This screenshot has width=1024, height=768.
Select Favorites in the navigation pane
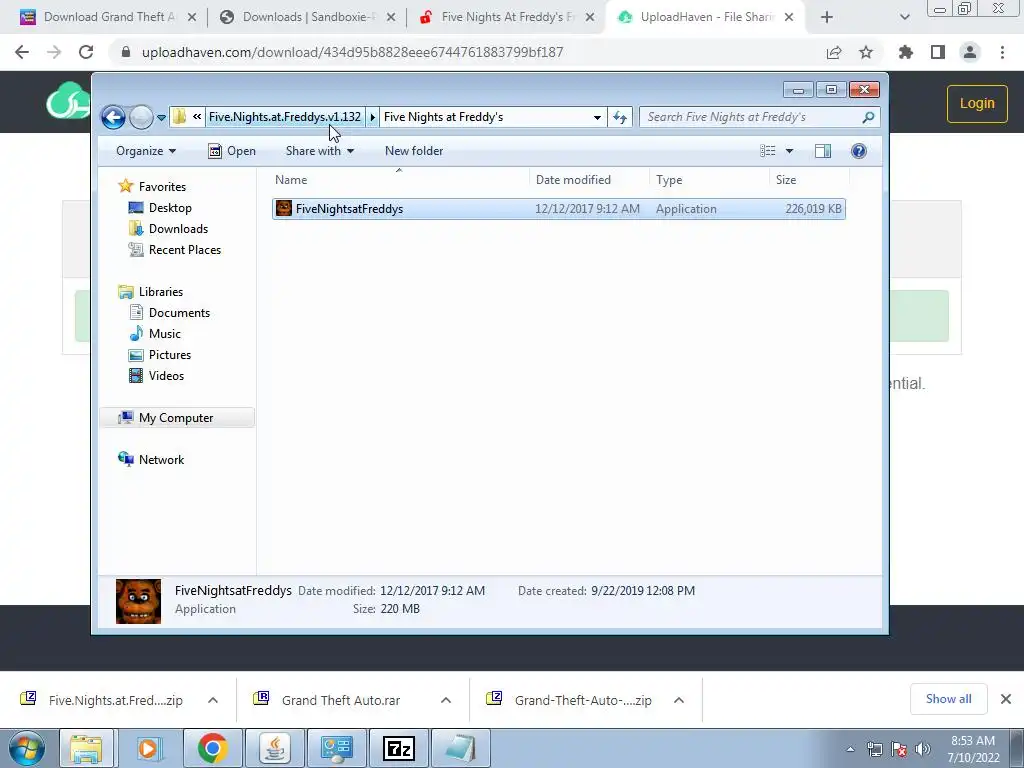tap(162, 187)
